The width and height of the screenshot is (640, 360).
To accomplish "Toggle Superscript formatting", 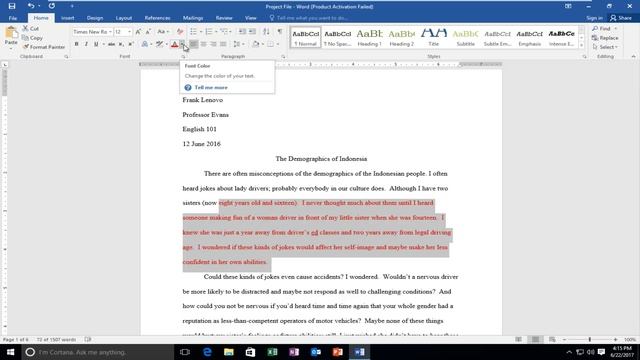I will tap(131, 44).
